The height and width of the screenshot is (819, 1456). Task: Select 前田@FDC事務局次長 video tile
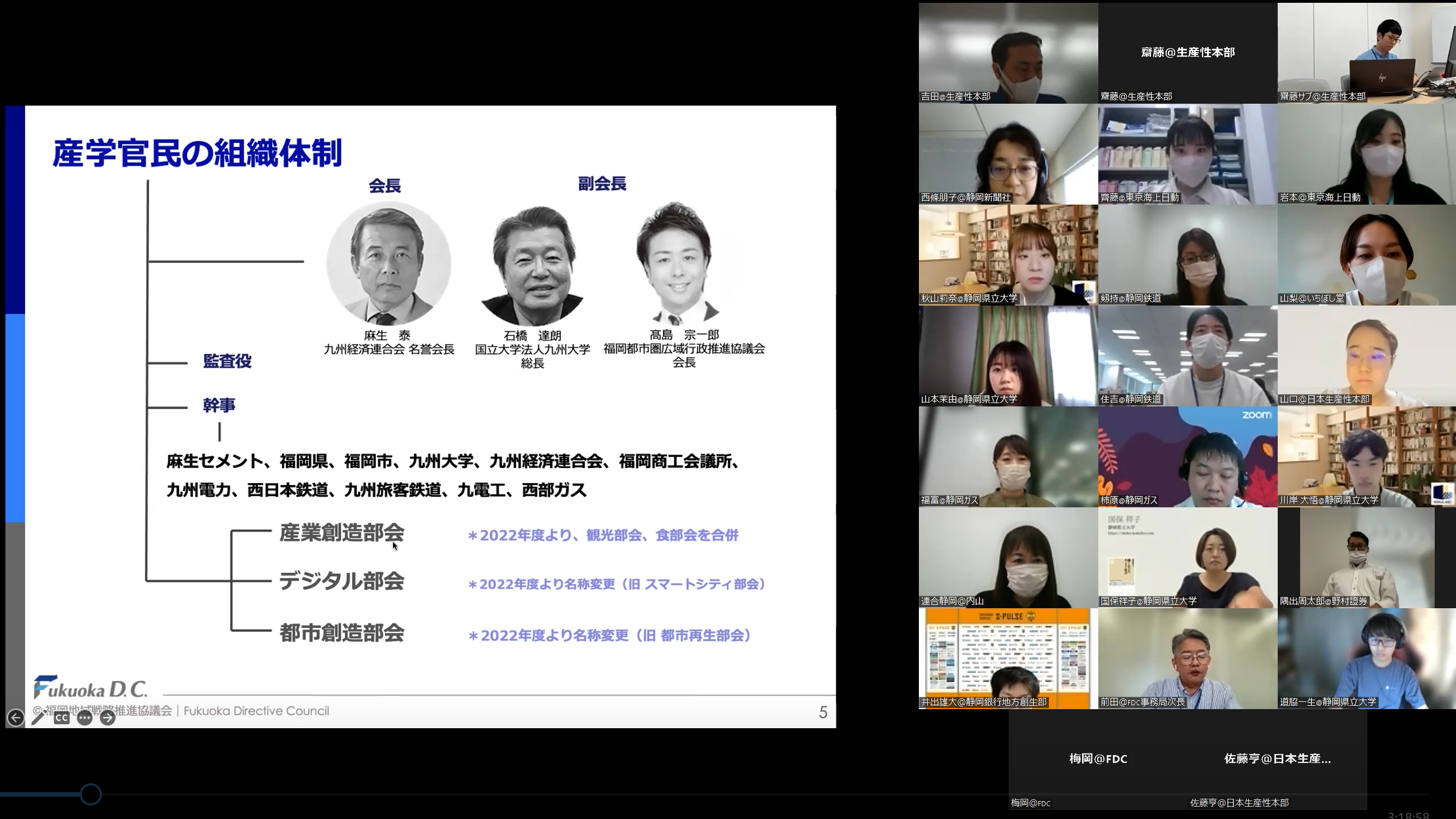[x=1187, y=659]
